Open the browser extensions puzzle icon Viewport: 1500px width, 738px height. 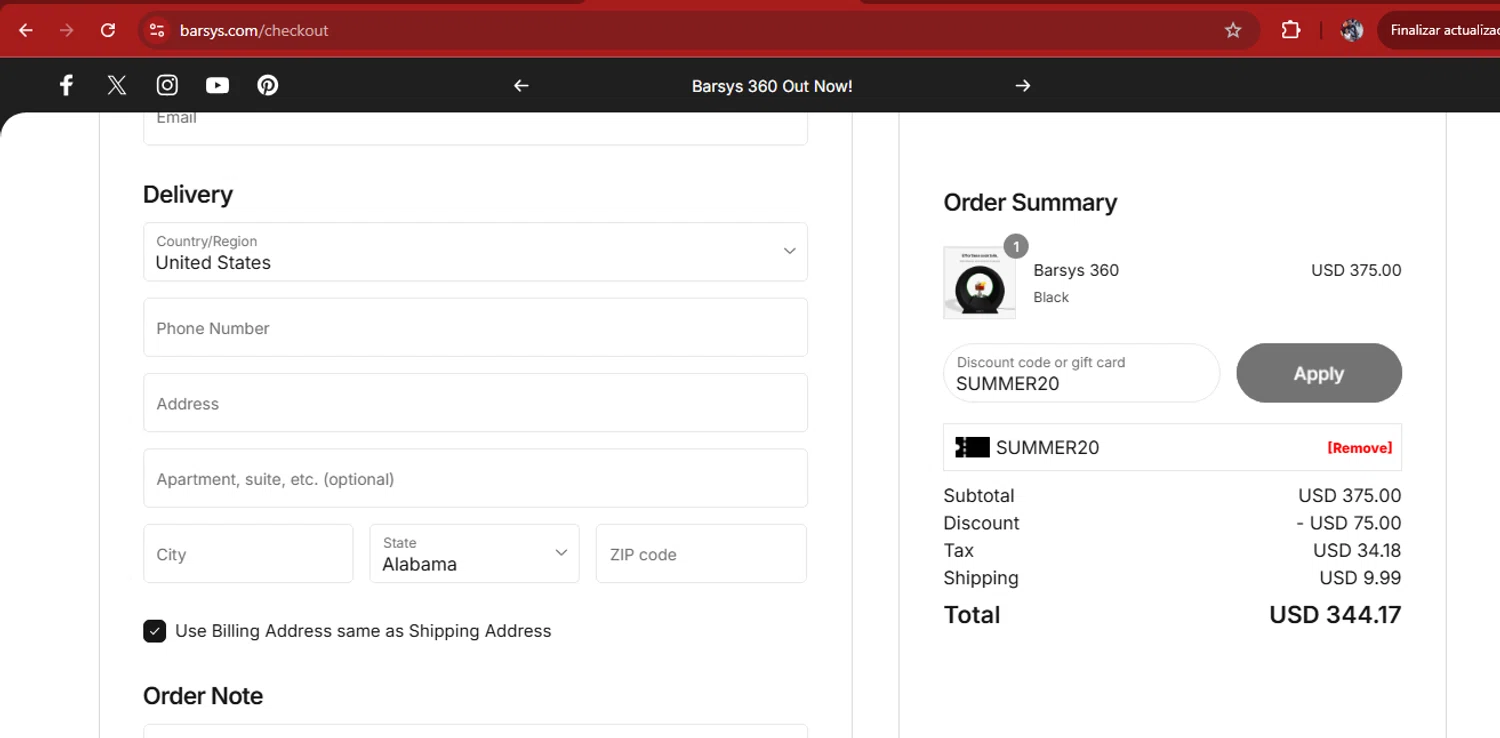coord(1291,30)
